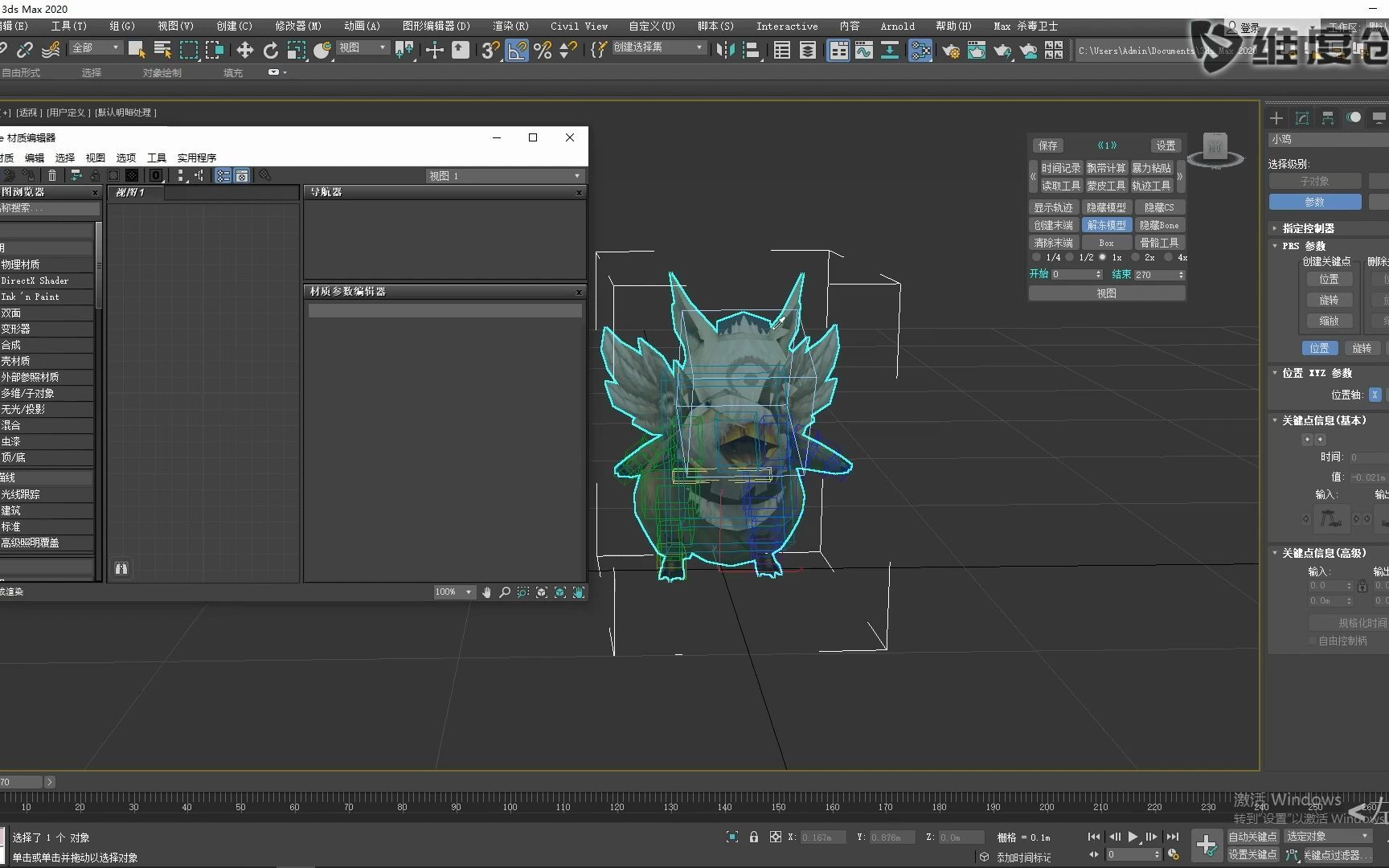Open Select by Name list tool
This screenshot has height=868, width=1389.
162,50
